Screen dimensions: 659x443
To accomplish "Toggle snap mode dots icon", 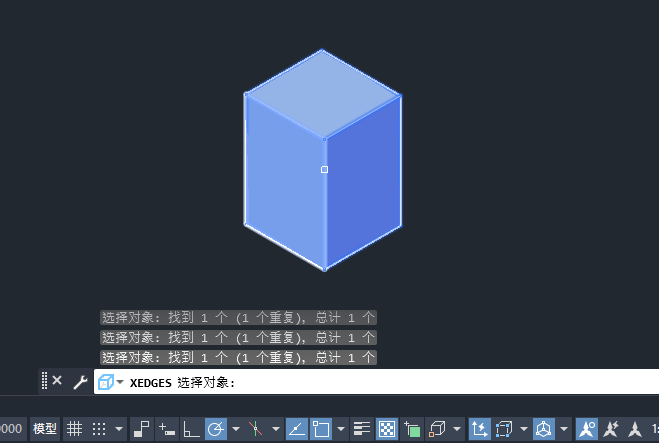I will pos(99,429).
